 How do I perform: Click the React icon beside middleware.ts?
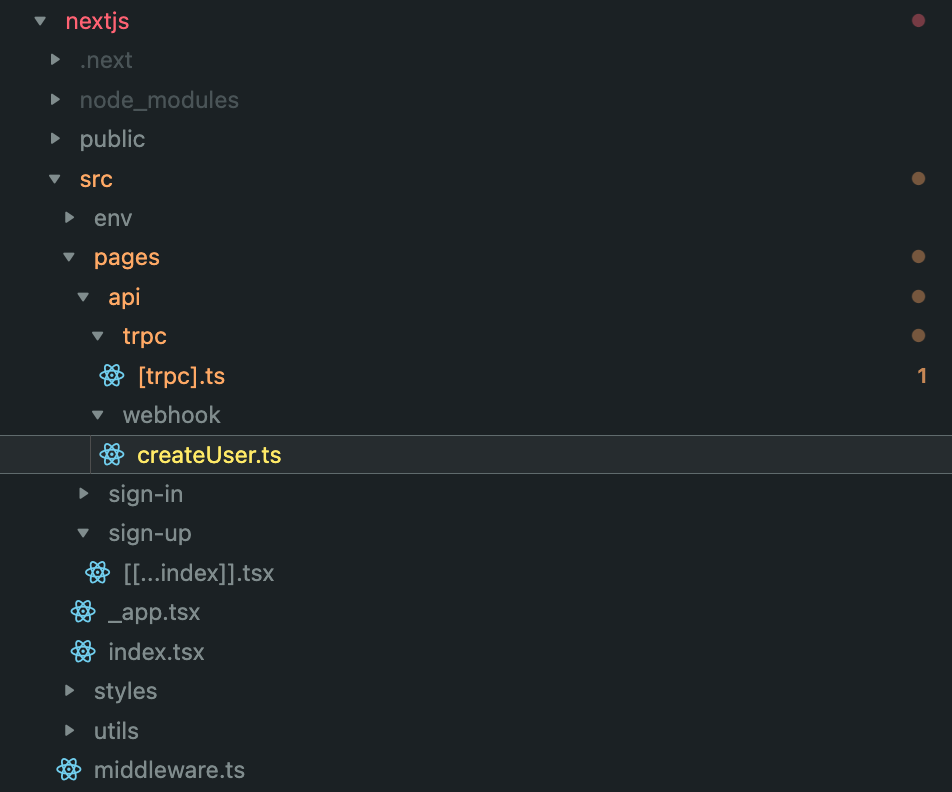(69, 770)
